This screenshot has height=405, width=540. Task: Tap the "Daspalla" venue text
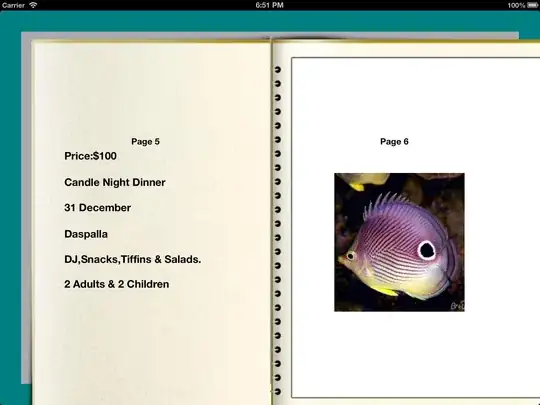point(86,234)
